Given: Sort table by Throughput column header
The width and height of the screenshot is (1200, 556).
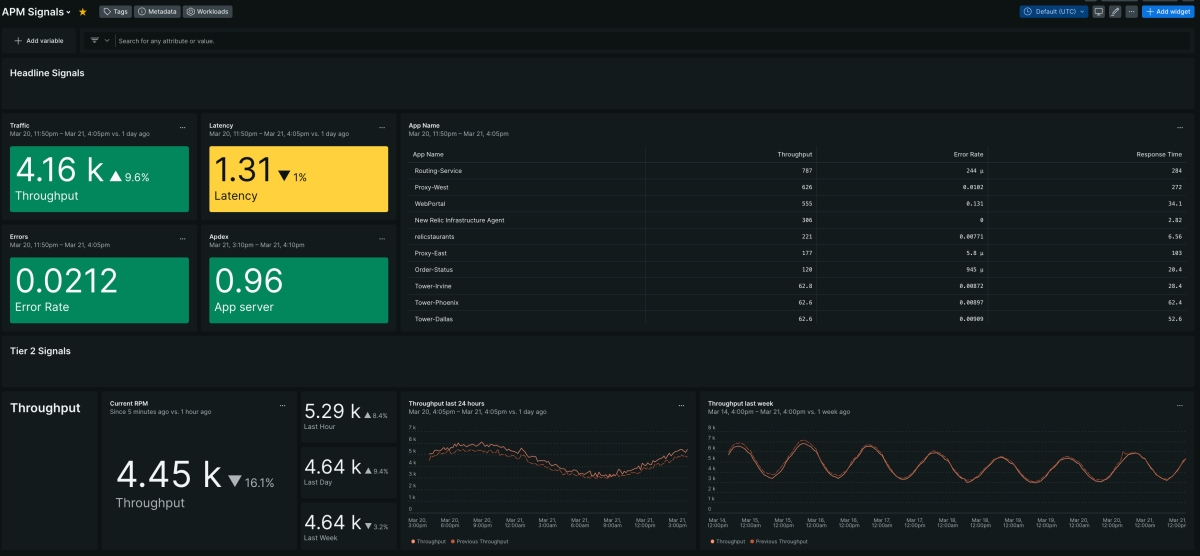Looking at the screenshot, I should (x=795, y=155).
